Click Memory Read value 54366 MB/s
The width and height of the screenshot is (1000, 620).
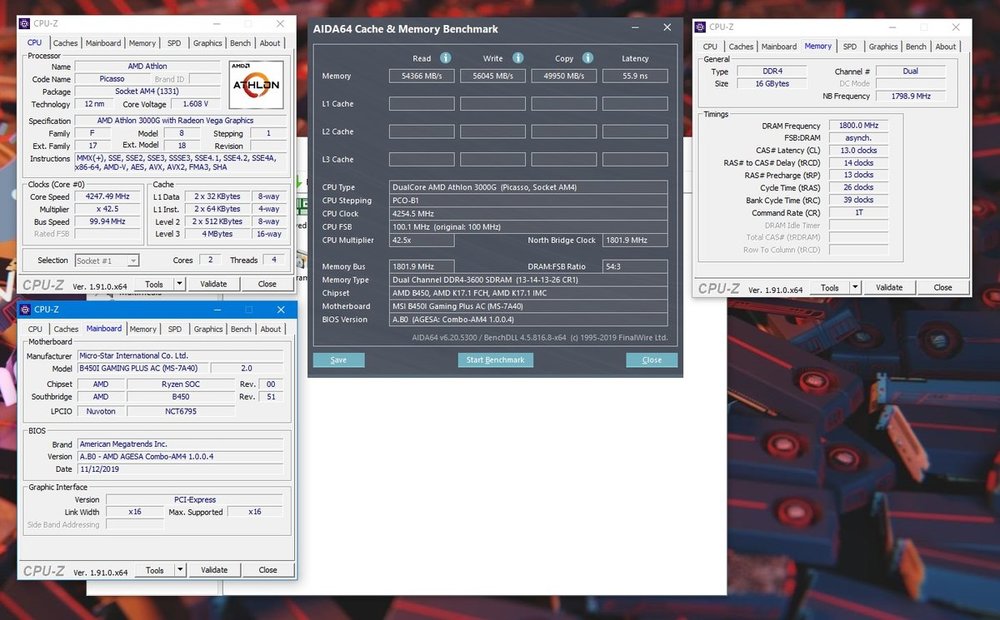[x=422, y=76]
